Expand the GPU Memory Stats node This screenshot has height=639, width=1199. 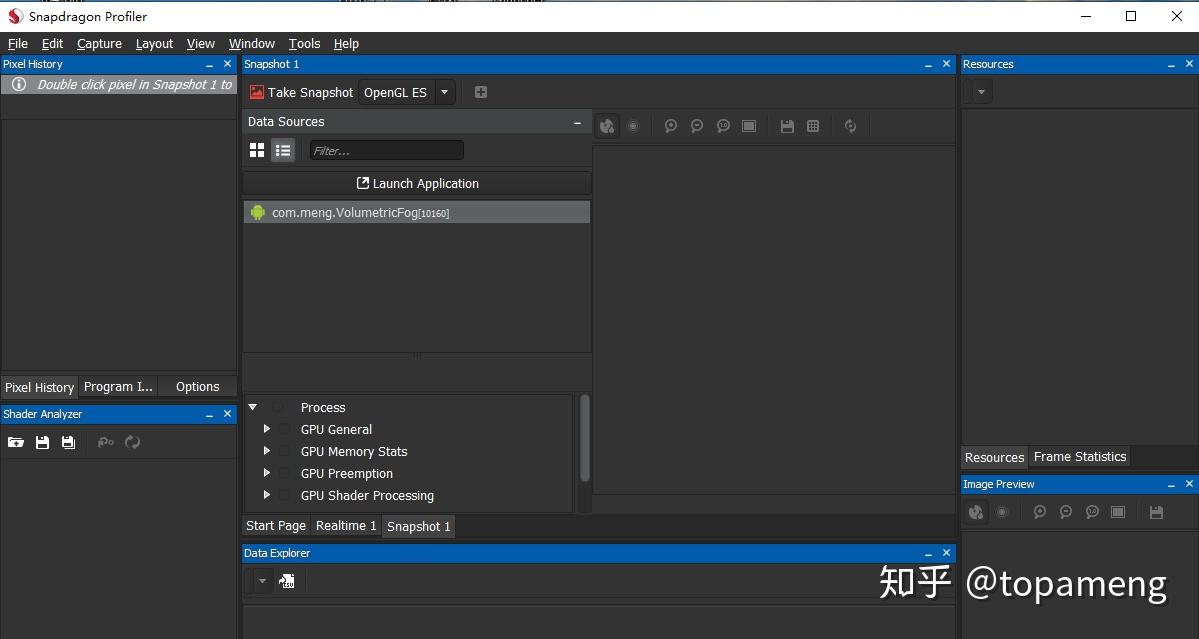267,451
